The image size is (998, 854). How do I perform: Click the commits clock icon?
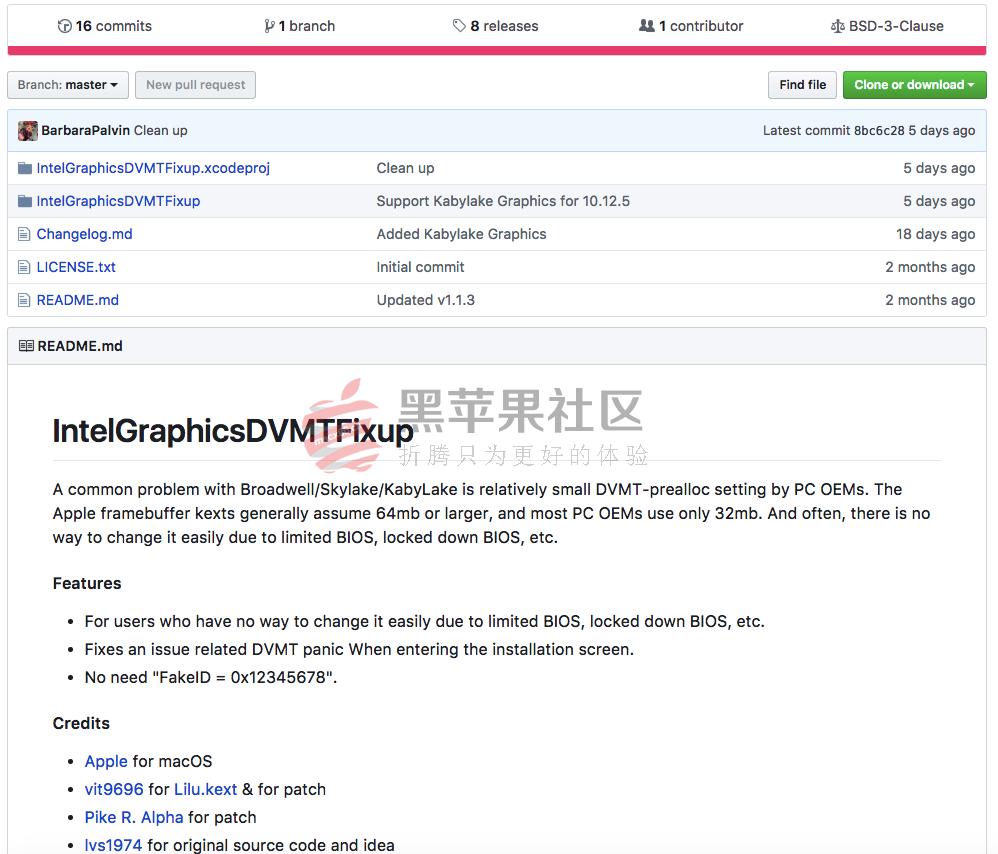pyautogui.click(x=64, y=26)
